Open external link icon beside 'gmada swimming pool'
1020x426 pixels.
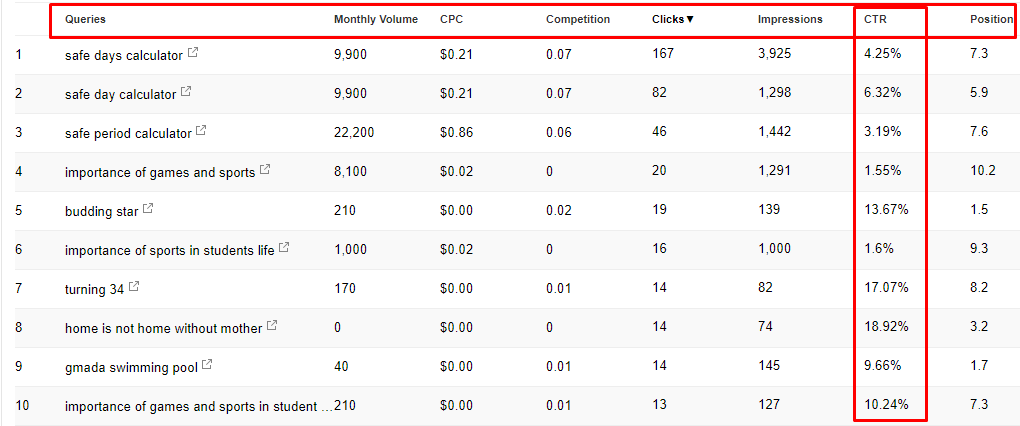tap(207, 365)
